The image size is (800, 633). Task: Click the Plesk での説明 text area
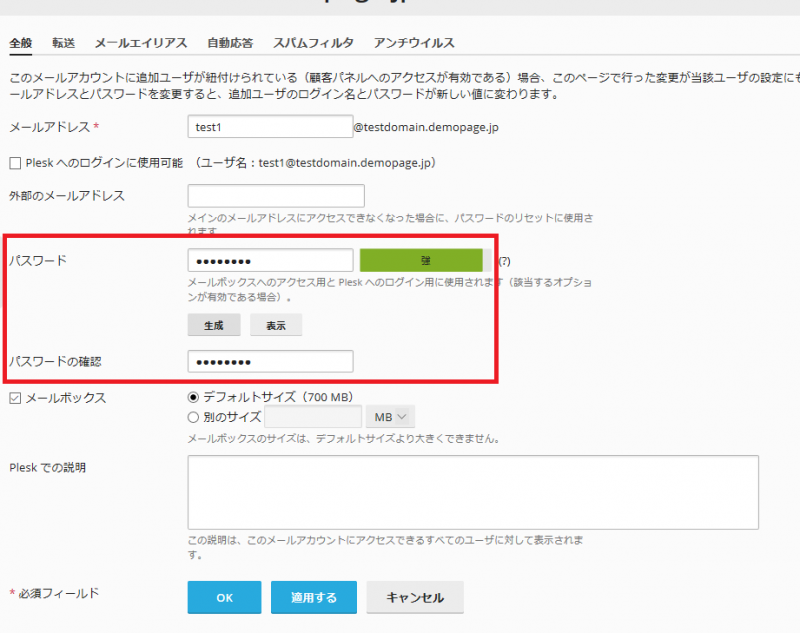[x=472, y=491]
